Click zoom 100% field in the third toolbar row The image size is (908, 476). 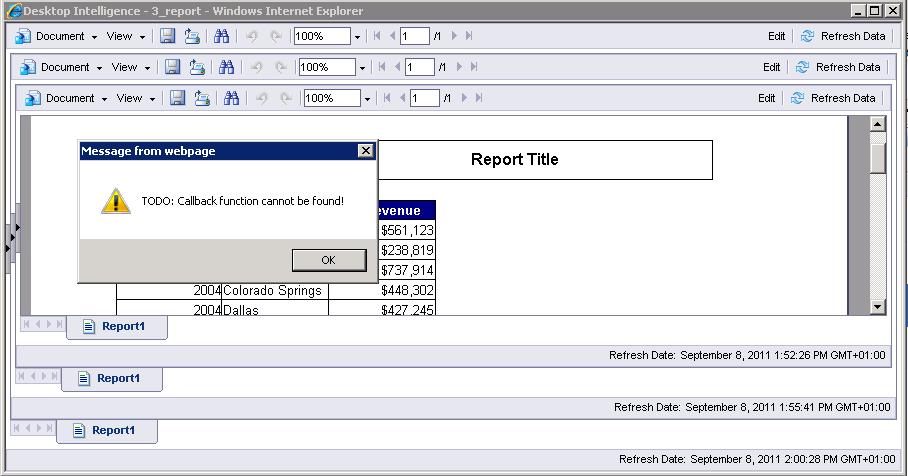point(332,98)
